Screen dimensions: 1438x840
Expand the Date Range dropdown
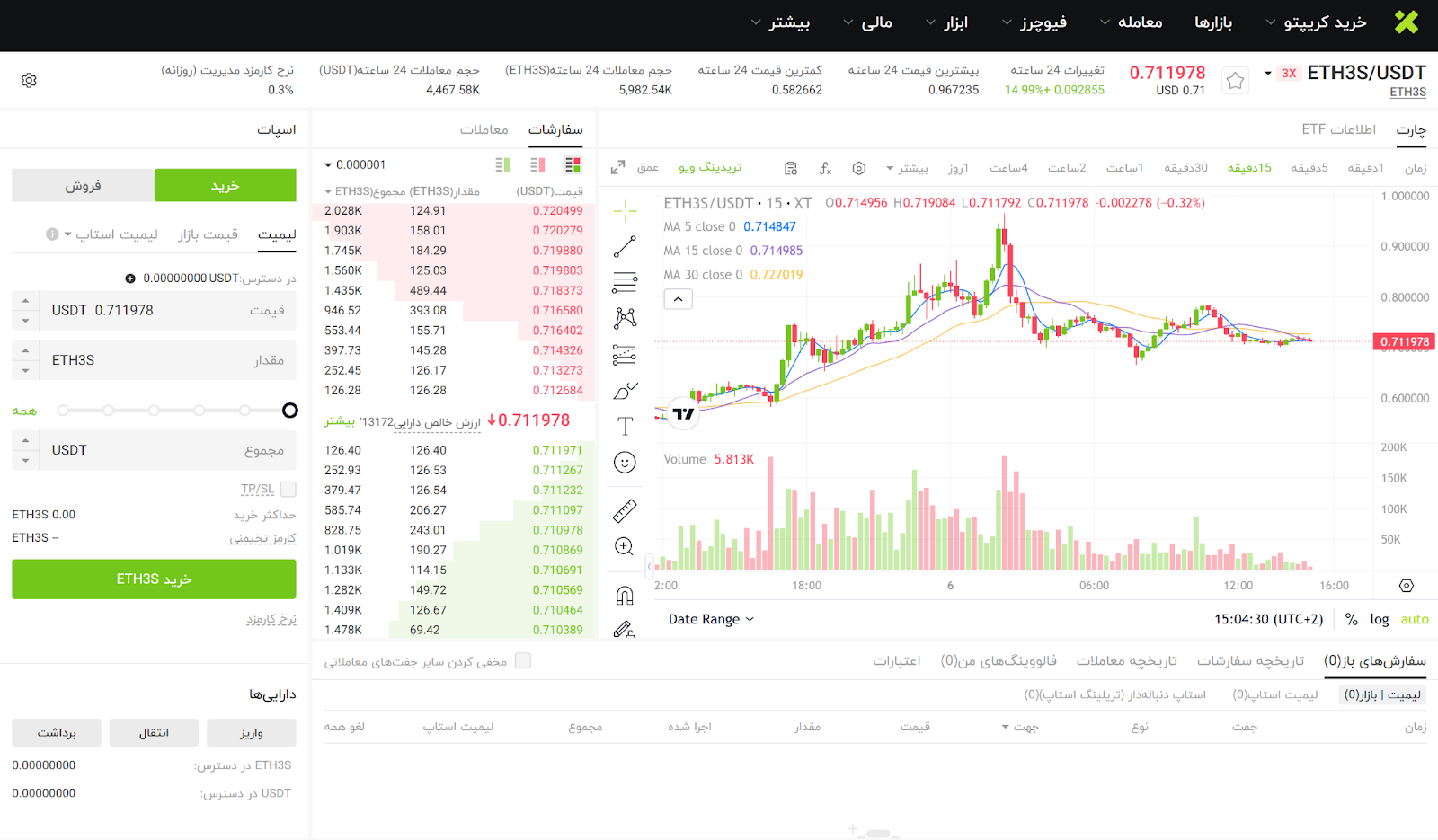pyautogui.click(x=711, y=619)
